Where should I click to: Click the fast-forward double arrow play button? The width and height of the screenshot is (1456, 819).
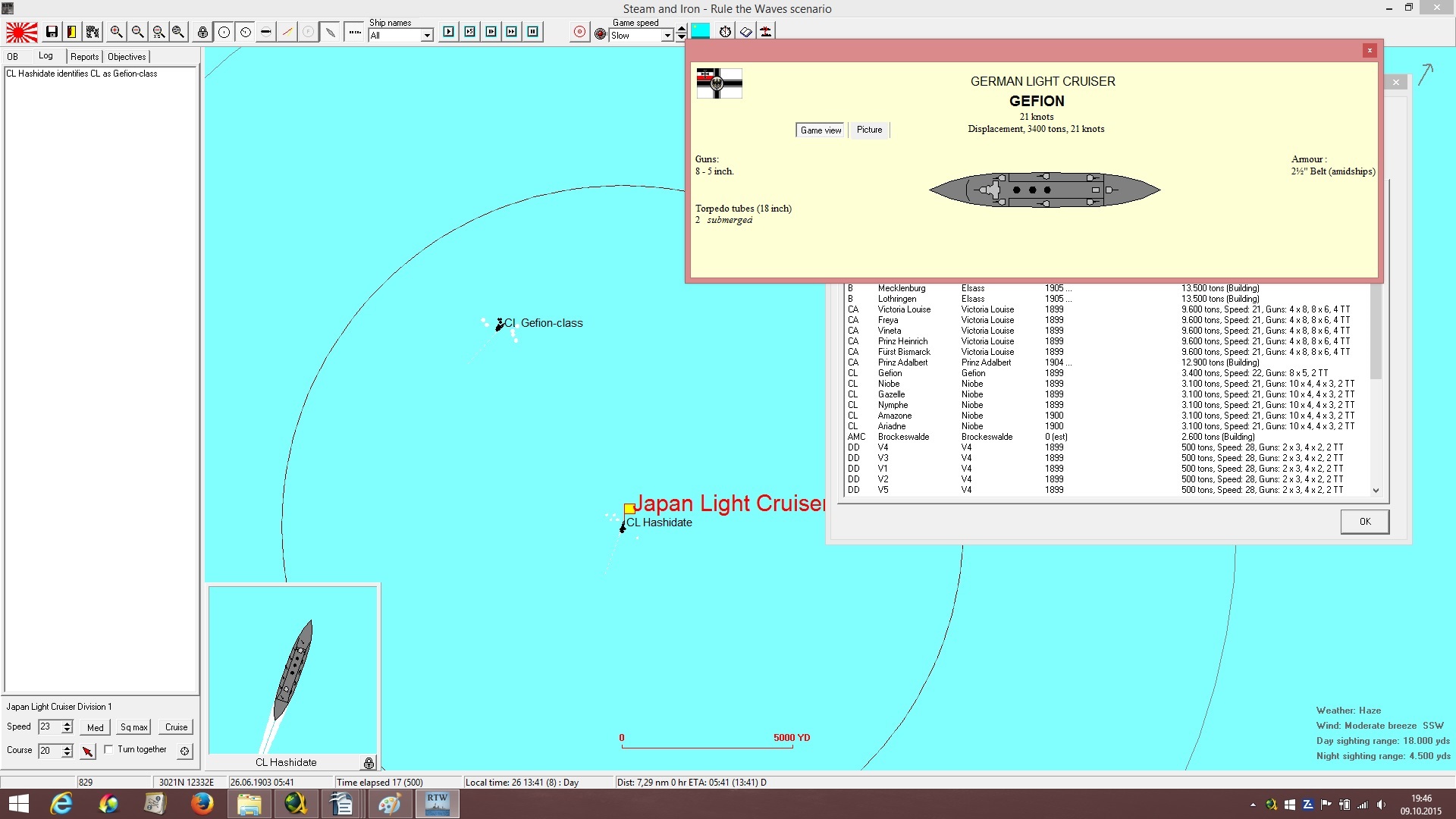512,32
